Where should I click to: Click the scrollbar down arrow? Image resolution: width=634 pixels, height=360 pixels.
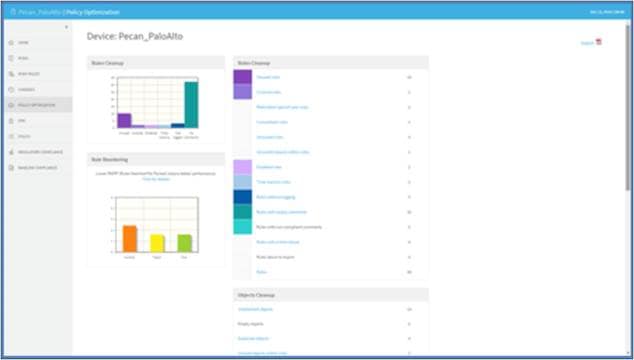click(x=628, y=354)
